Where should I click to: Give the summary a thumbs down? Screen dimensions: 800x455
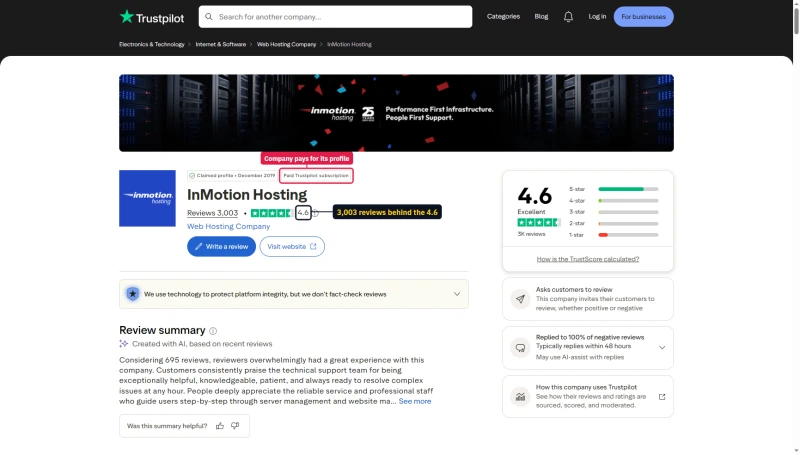(x=235, y=426)
